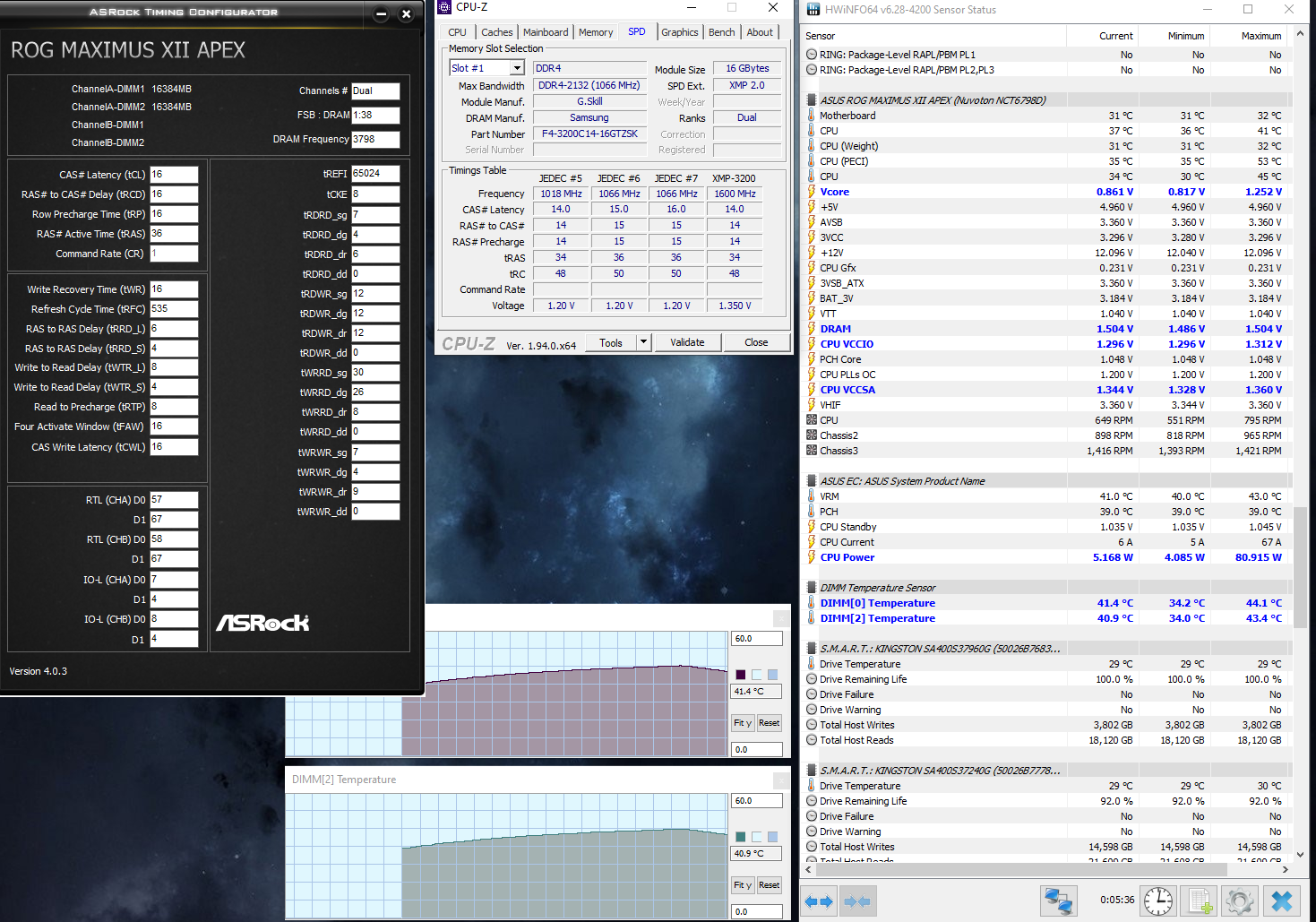Click the lightning icon beside CPU VCCSA
Image resolution: width=1316 pixels, height=922 pixels.
812,390
